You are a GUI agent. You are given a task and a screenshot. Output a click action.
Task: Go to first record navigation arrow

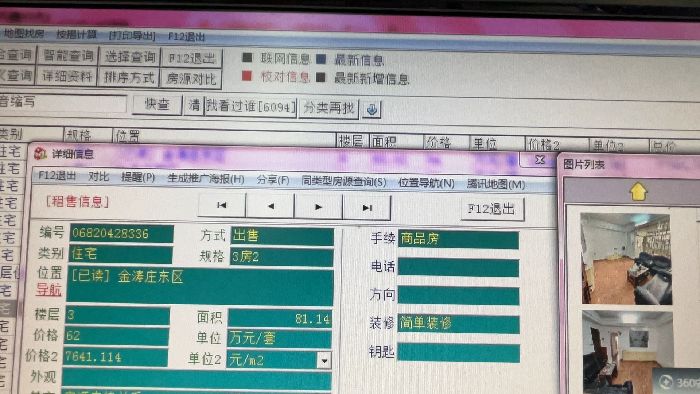point(221,206)
